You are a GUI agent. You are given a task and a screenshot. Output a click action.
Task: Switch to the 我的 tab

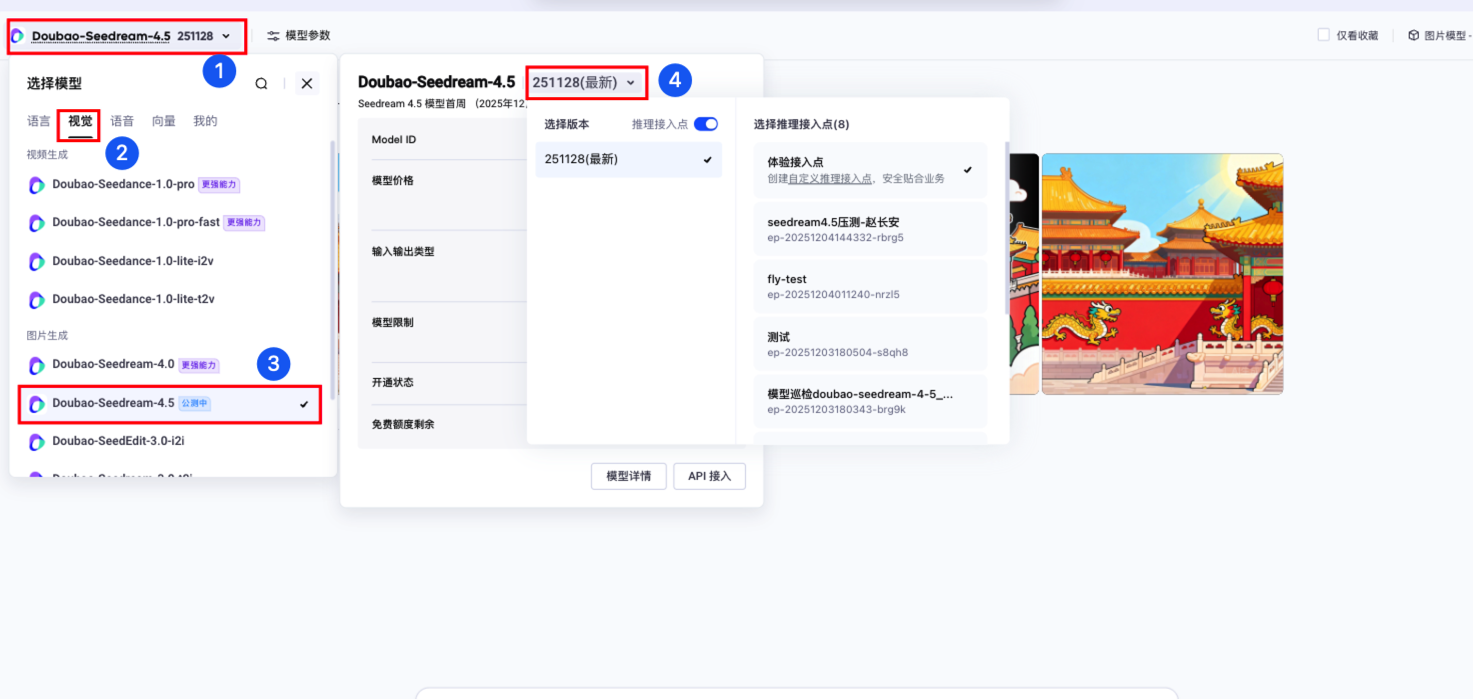[205, 121]
